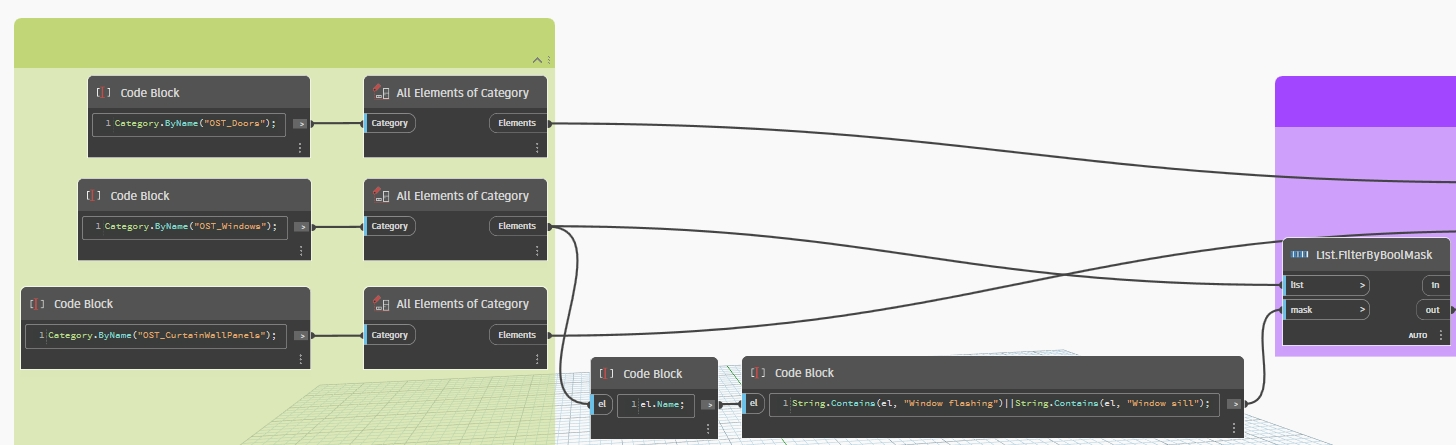Open three-dot menu on the el.Name code block
The height and width of the screenshot is (445, 1456).
tap(708, 428)
